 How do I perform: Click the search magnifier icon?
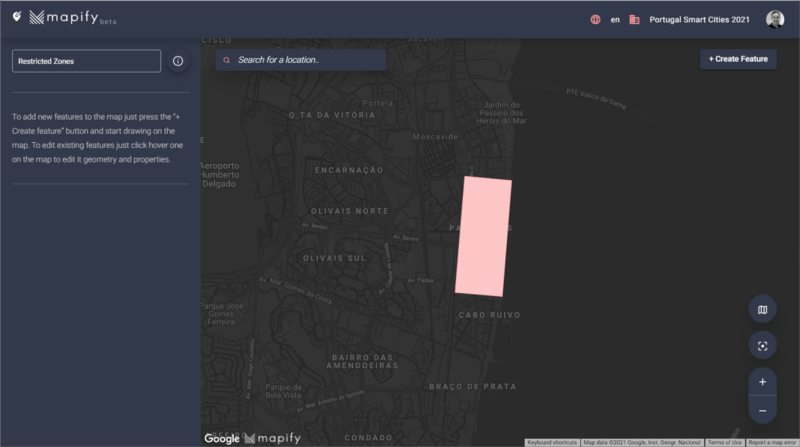[x=227, y=60]
